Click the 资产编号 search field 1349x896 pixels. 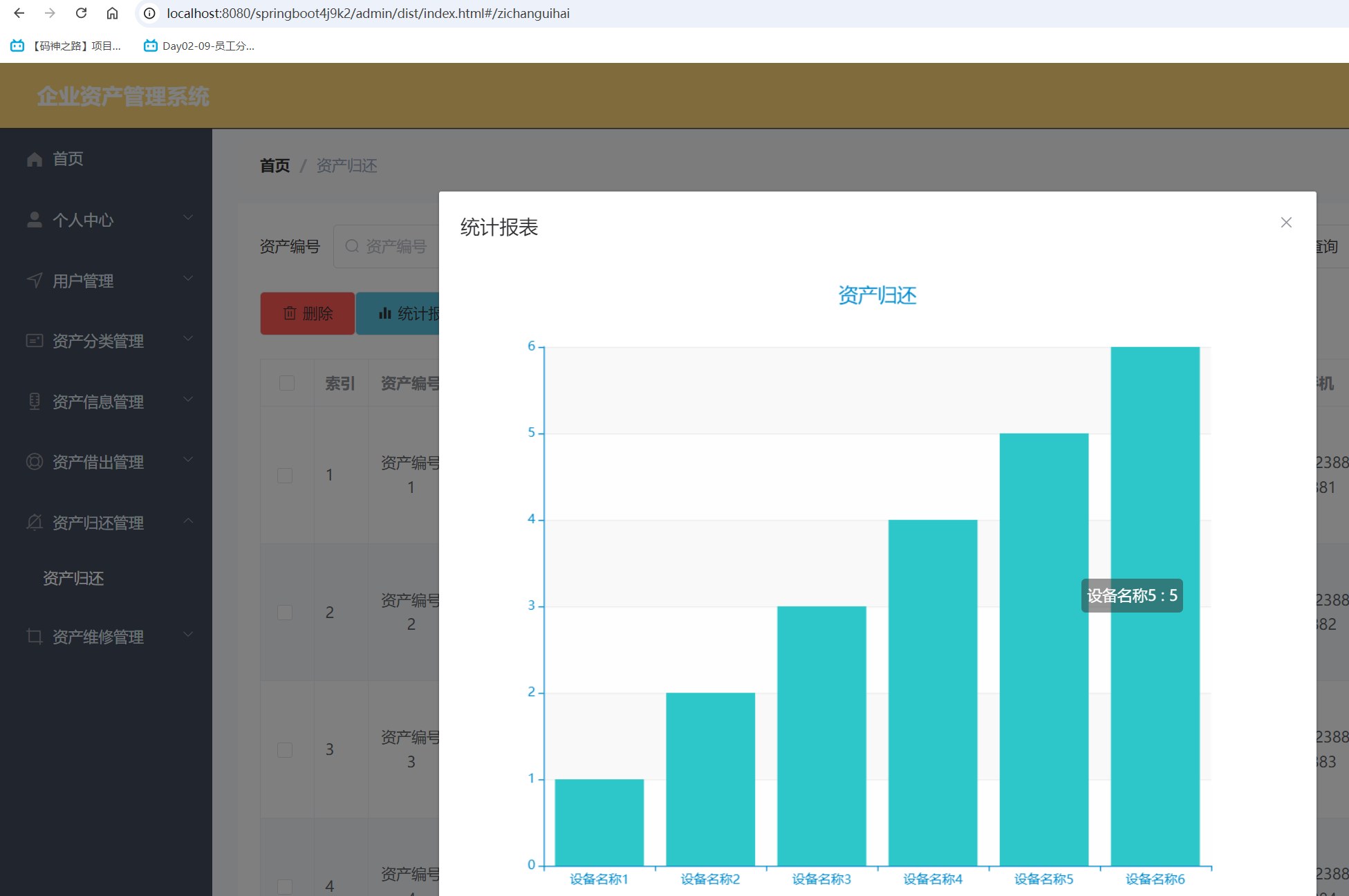pos(387,246)
